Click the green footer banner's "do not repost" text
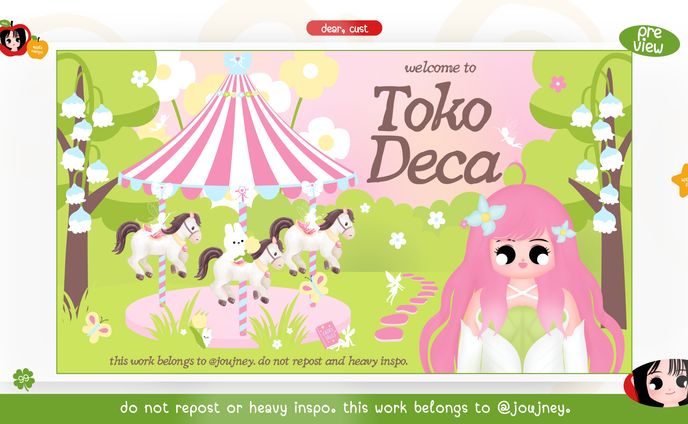The image size is (688, 424). [169, 408]
